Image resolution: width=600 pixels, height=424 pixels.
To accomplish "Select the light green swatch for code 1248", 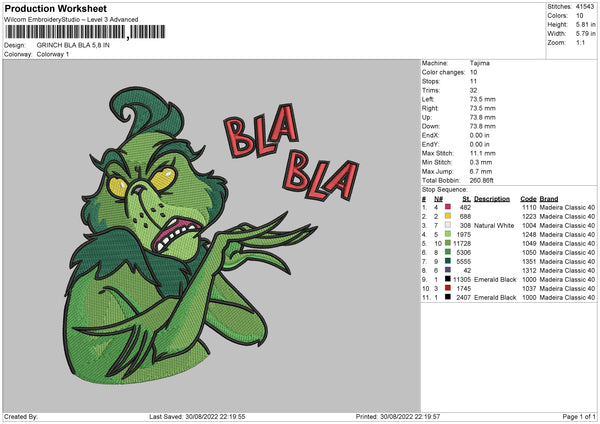I will pyautogui.click(x=448, y=234).
